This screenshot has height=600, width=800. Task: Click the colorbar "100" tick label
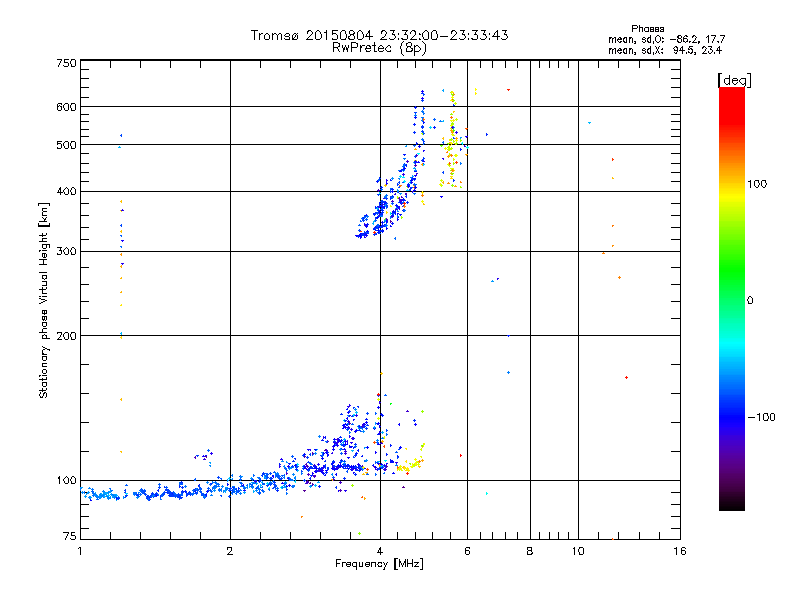(x=757, y=184)
